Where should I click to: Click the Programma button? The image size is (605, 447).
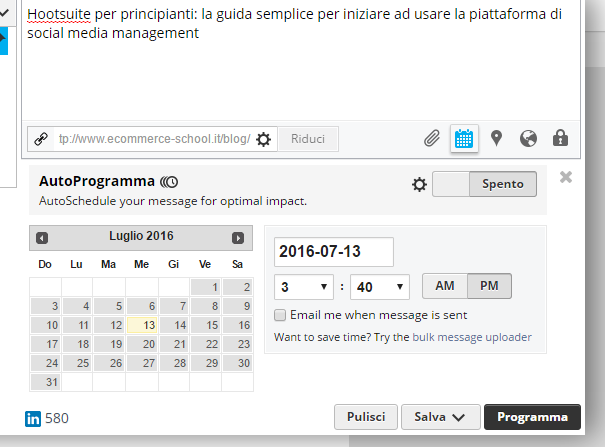tap(531, 417)
